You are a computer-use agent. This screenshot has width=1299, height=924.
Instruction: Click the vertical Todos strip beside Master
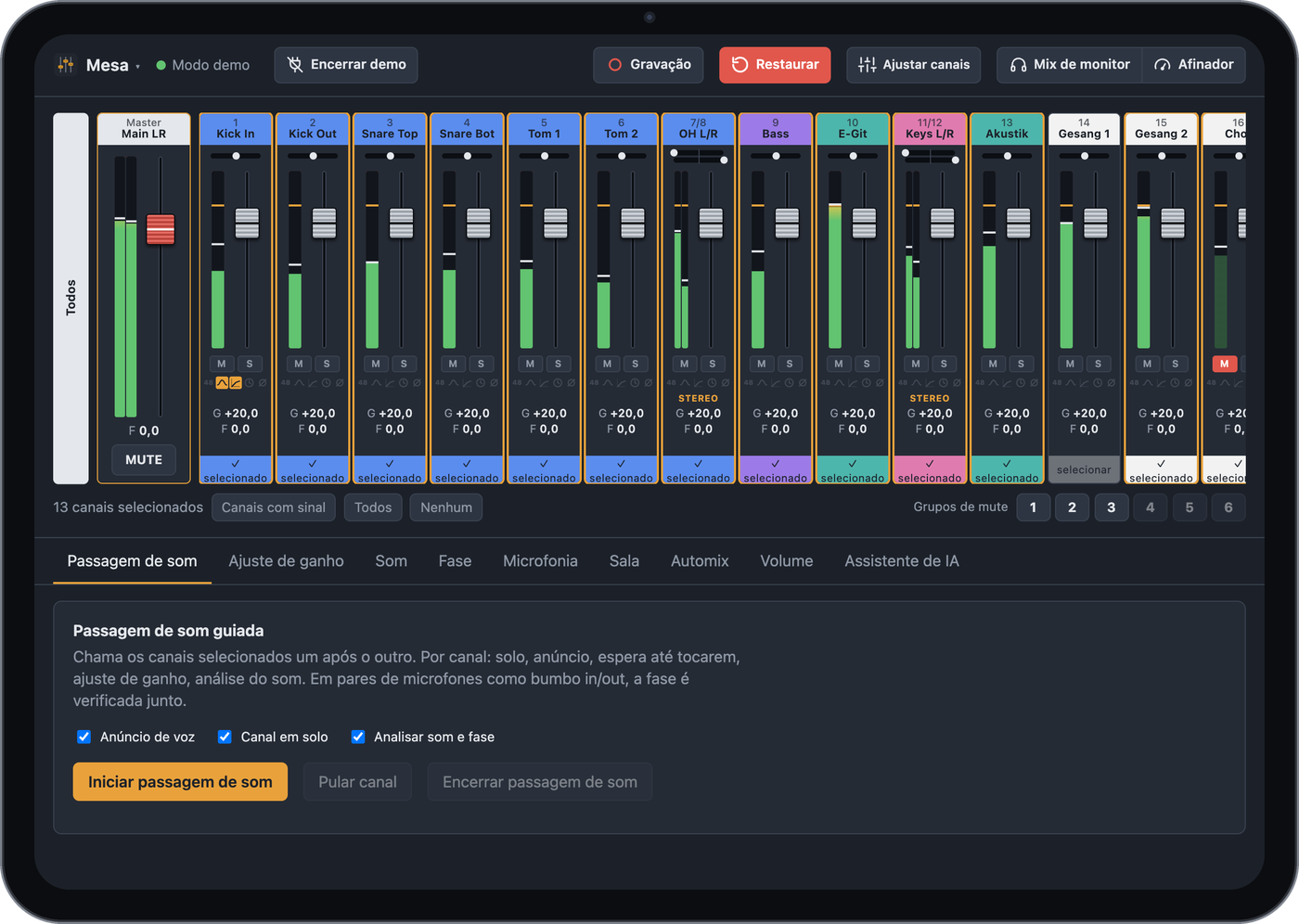pyautogui.click(x=71, y=299)
